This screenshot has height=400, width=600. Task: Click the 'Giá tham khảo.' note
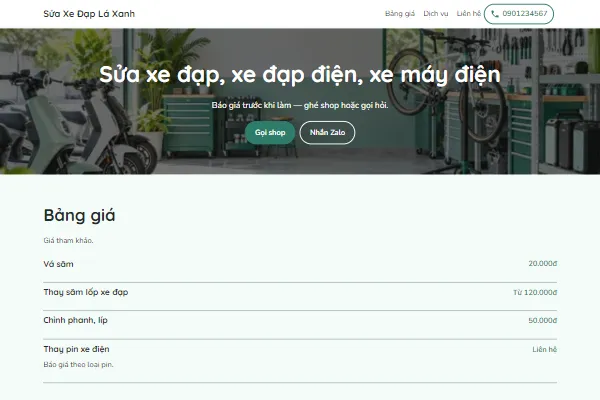pos(68,240)
